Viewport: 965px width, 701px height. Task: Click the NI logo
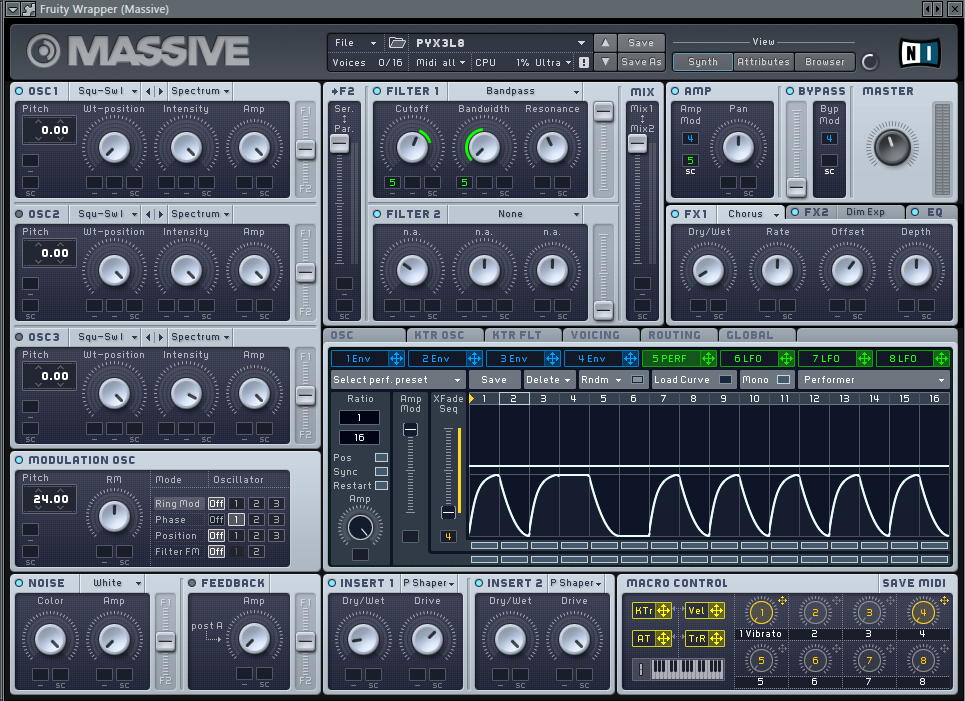(x=919, y=53)
